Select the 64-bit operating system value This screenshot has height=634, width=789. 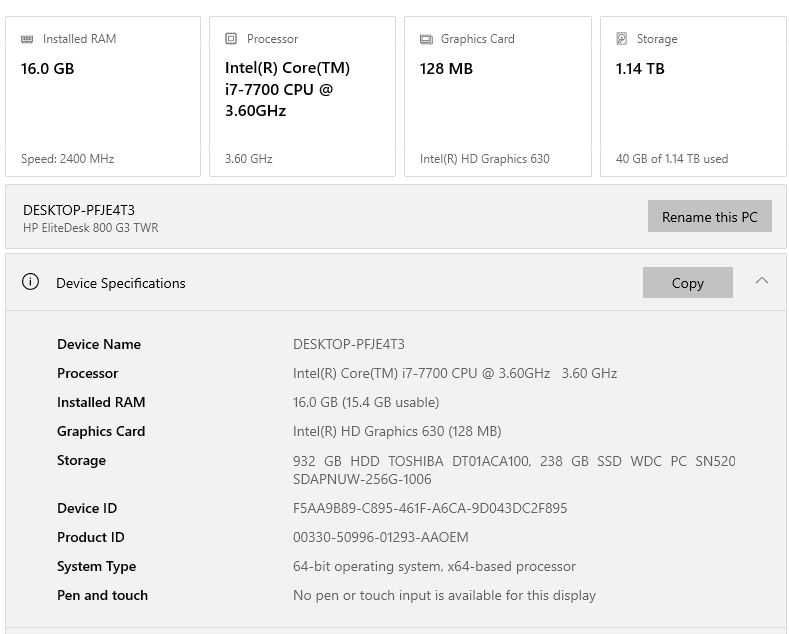[x=434, y=567]
